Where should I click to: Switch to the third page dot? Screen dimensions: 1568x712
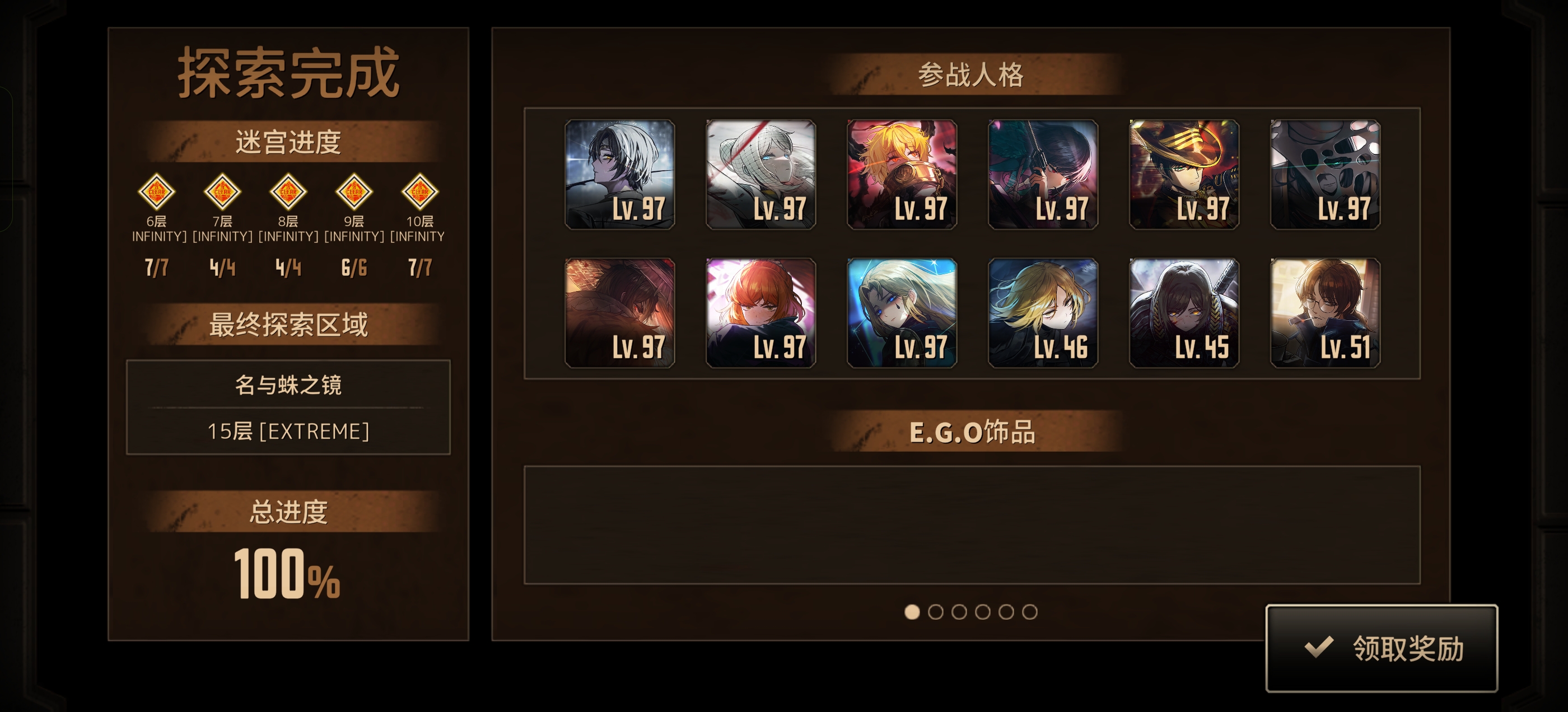click(x=959, y=612)
